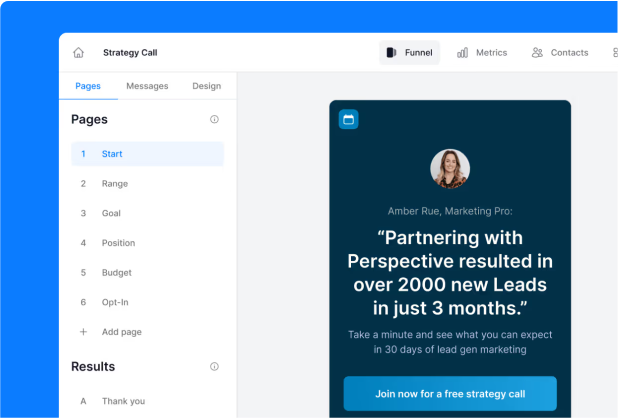The width and height of the screenshot is (618, 418).
Task: Select page 2 Range
Action: coord(147,184)
